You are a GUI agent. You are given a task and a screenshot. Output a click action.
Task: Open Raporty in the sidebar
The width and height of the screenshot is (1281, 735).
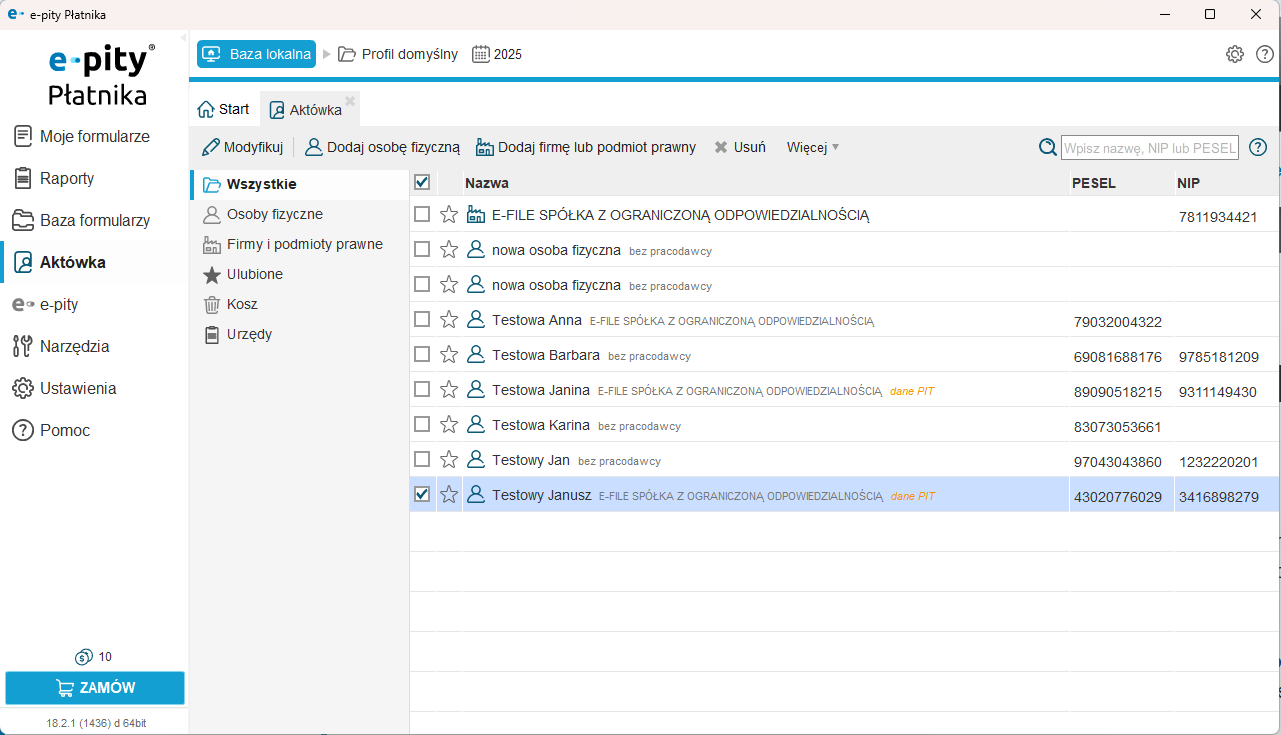[67, 179]
